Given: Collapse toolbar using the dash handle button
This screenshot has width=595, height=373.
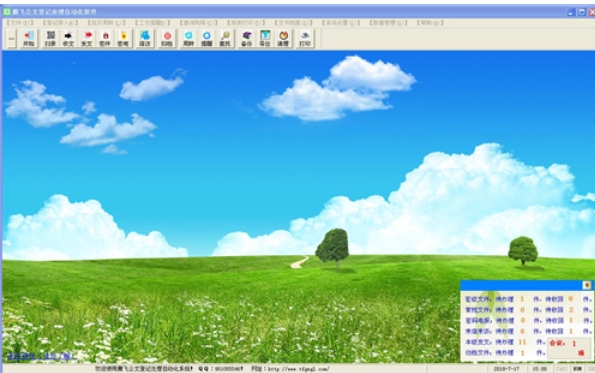Looking at the screenshot, I should (x=11, y=39).
